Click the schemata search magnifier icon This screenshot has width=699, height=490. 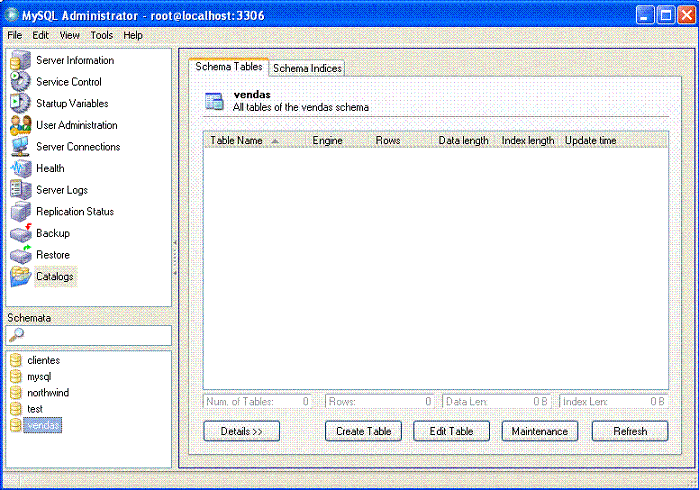coord(16,335)
